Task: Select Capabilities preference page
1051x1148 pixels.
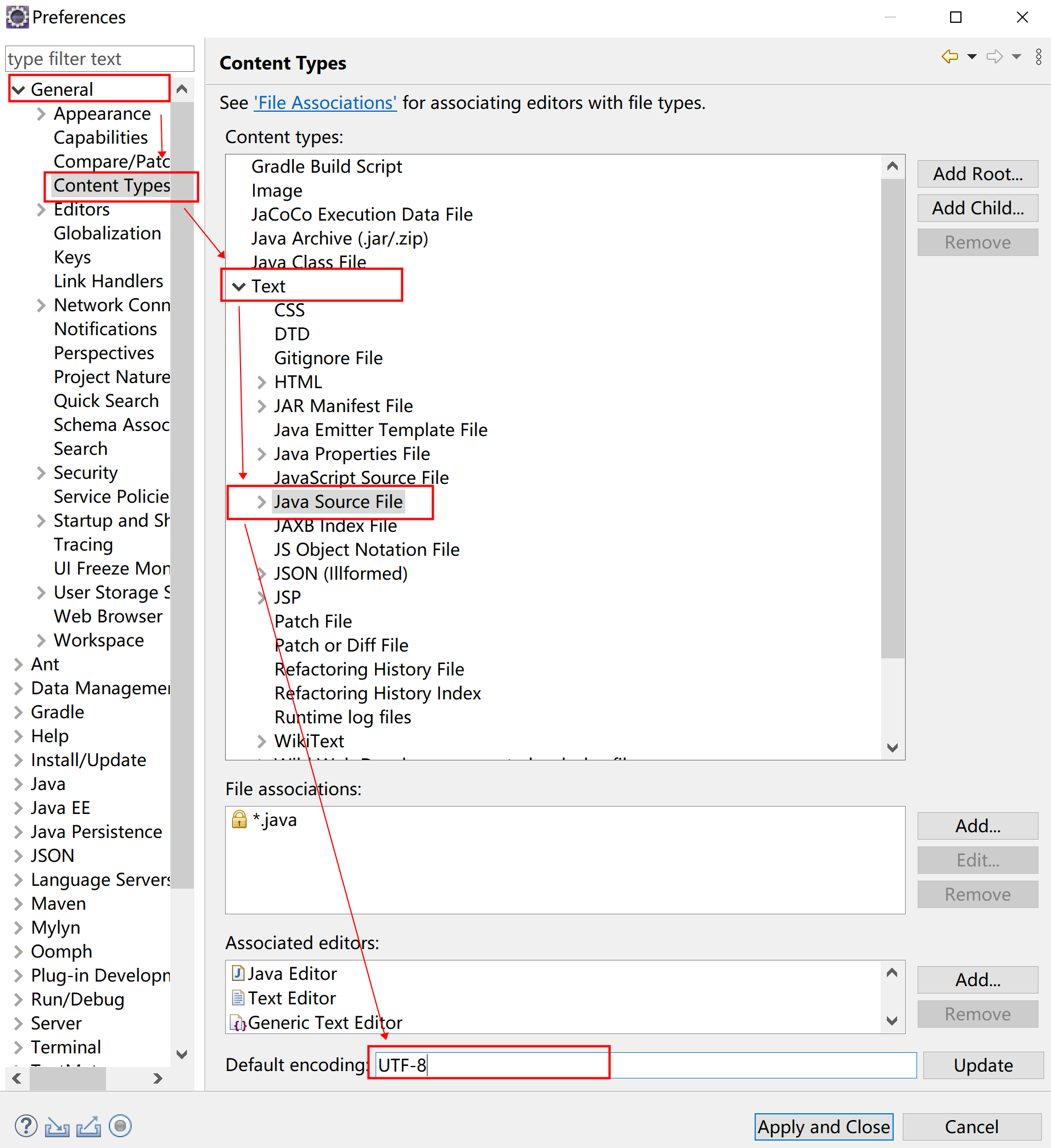Action: click(101, 138)
